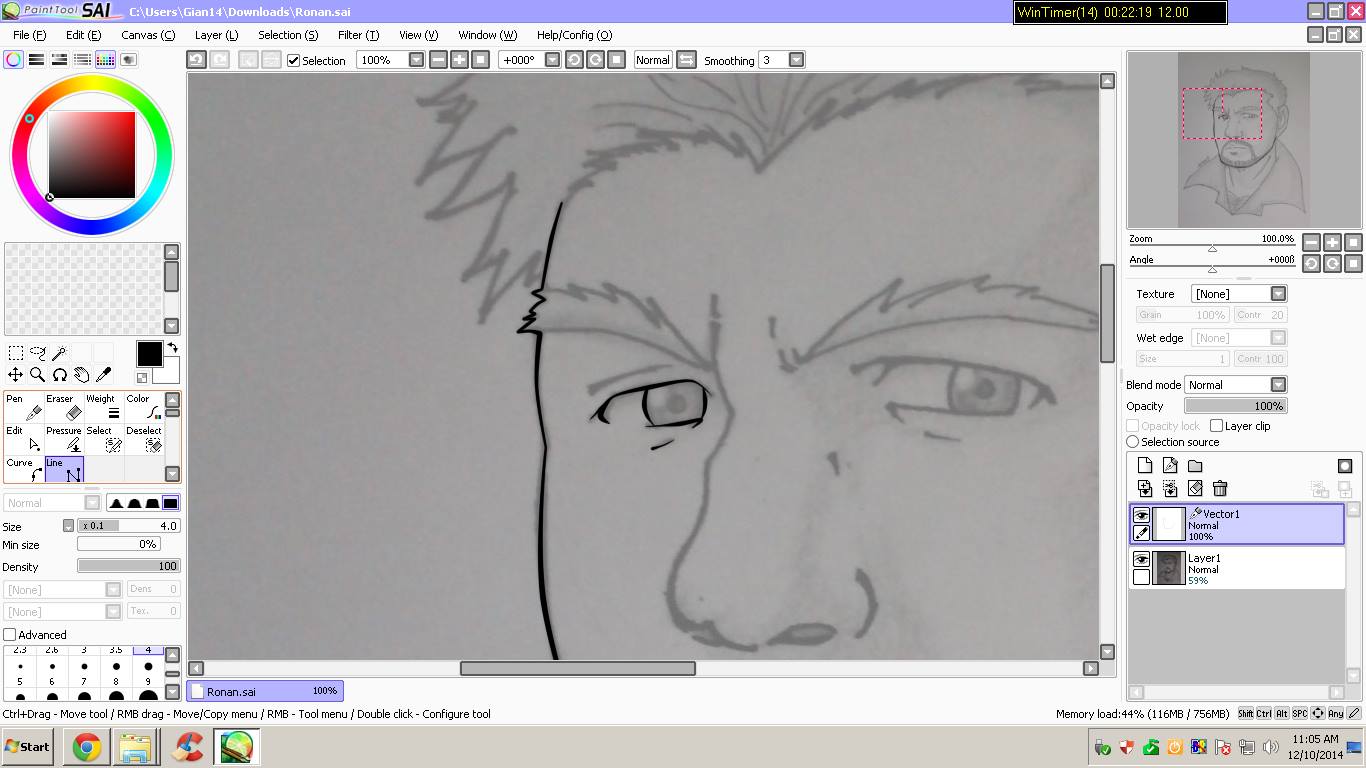The image size is (1366, 768).
Task: Click the navigator thumbnail preview
Action: 1244,140
